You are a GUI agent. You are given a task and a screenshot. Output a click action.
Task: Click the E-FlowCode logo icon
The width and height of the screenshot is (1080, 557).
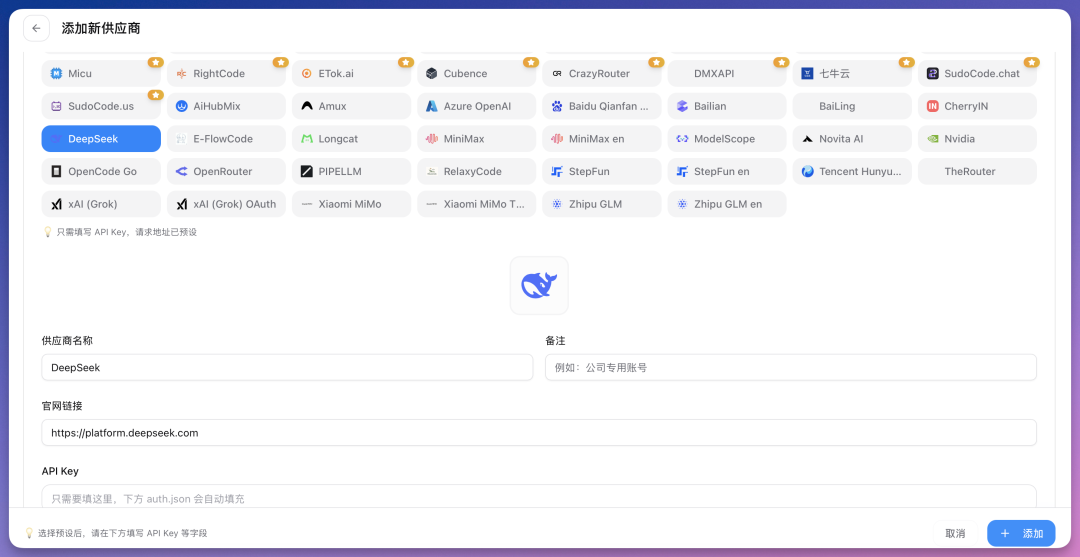tap(181, 138)
